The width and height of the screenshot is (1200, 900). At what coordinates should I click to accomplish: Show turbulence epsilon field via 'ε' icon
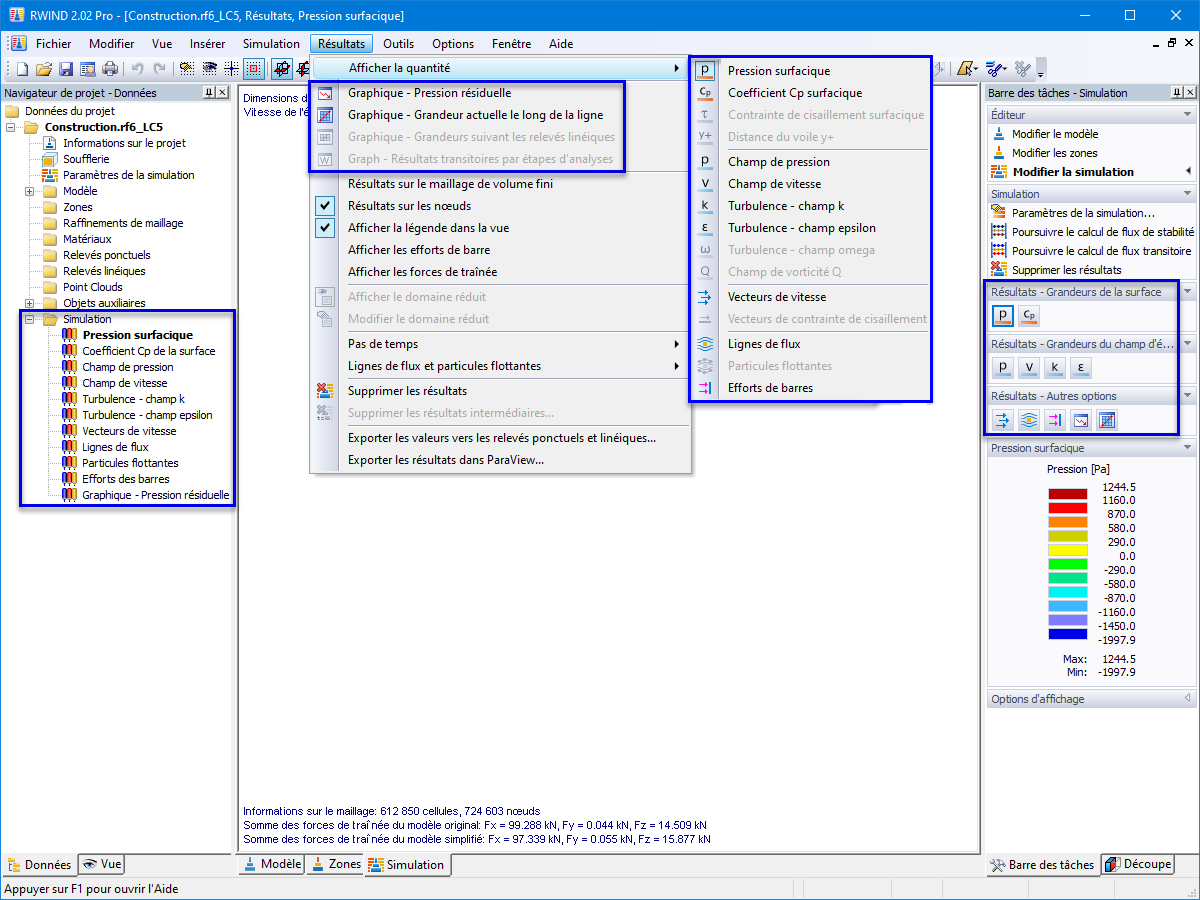coord(1081,368)
